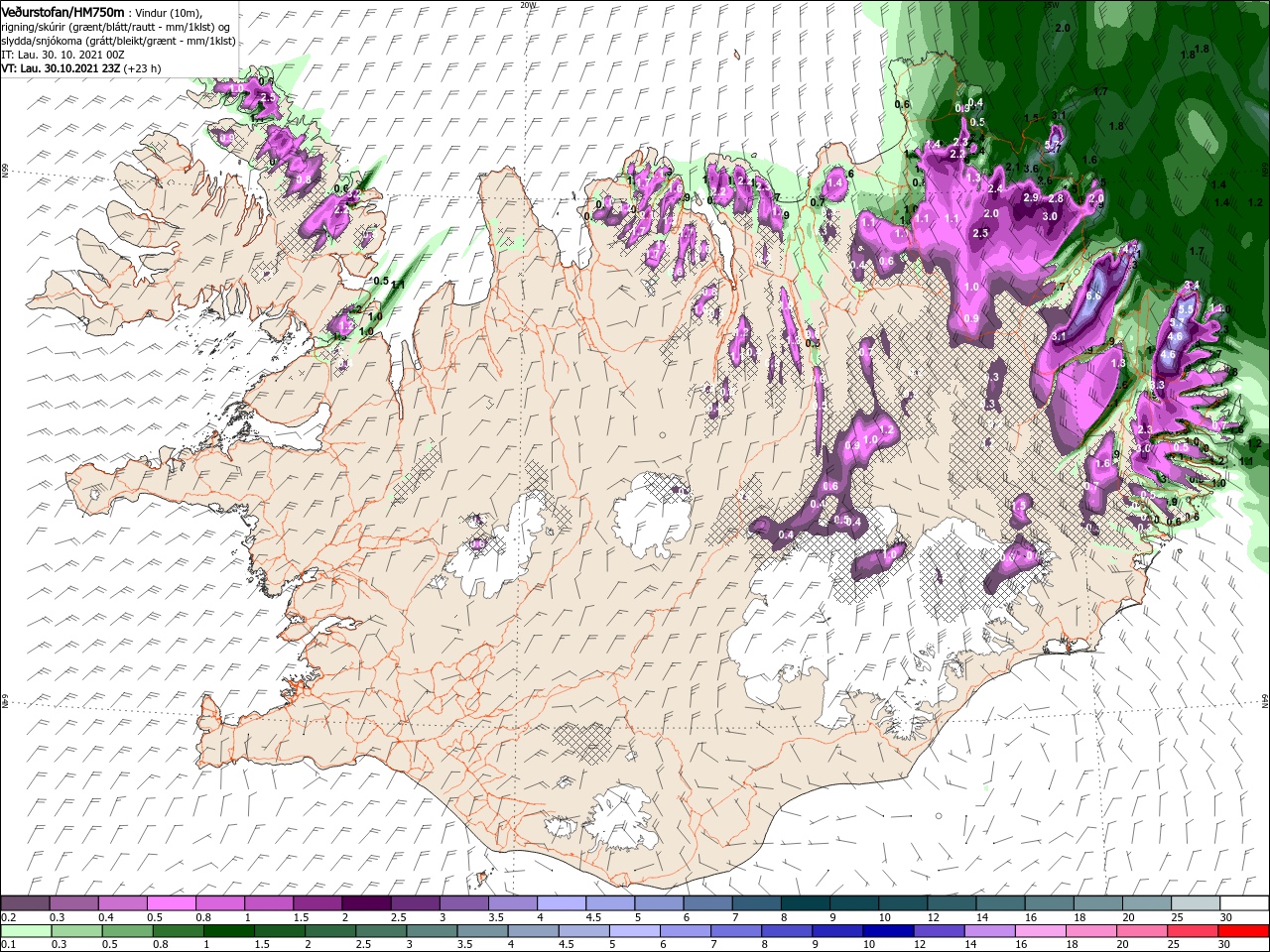Click the forecast offset '(+23 h)'

coord(142,68)
